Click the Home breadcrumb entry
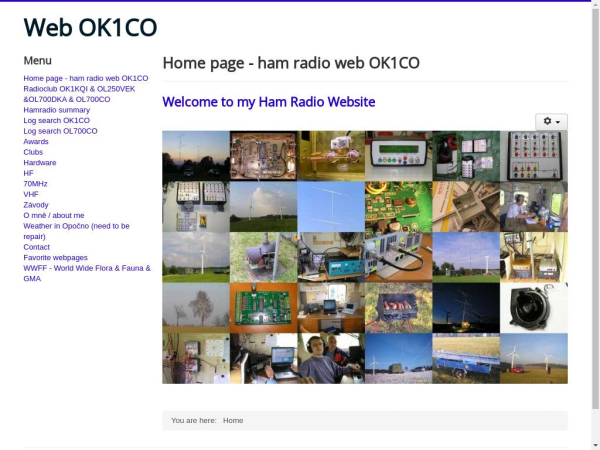Image resolution: width=600 pixels, height=450 pixels. click(x=233, y=421)
